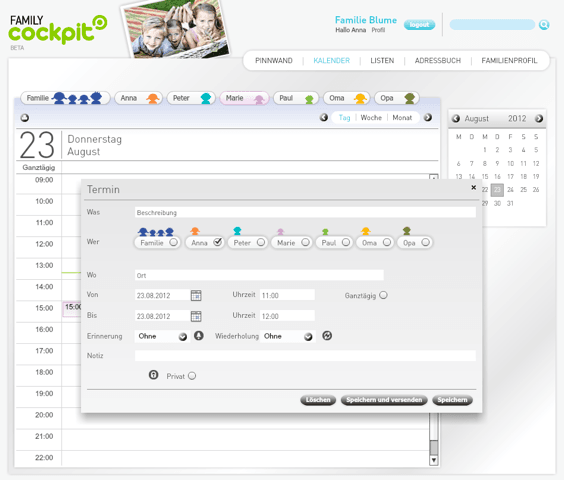The image size is (564, 480).
Task: Open the 15:00 appointment entry
Action: (72, 309)
